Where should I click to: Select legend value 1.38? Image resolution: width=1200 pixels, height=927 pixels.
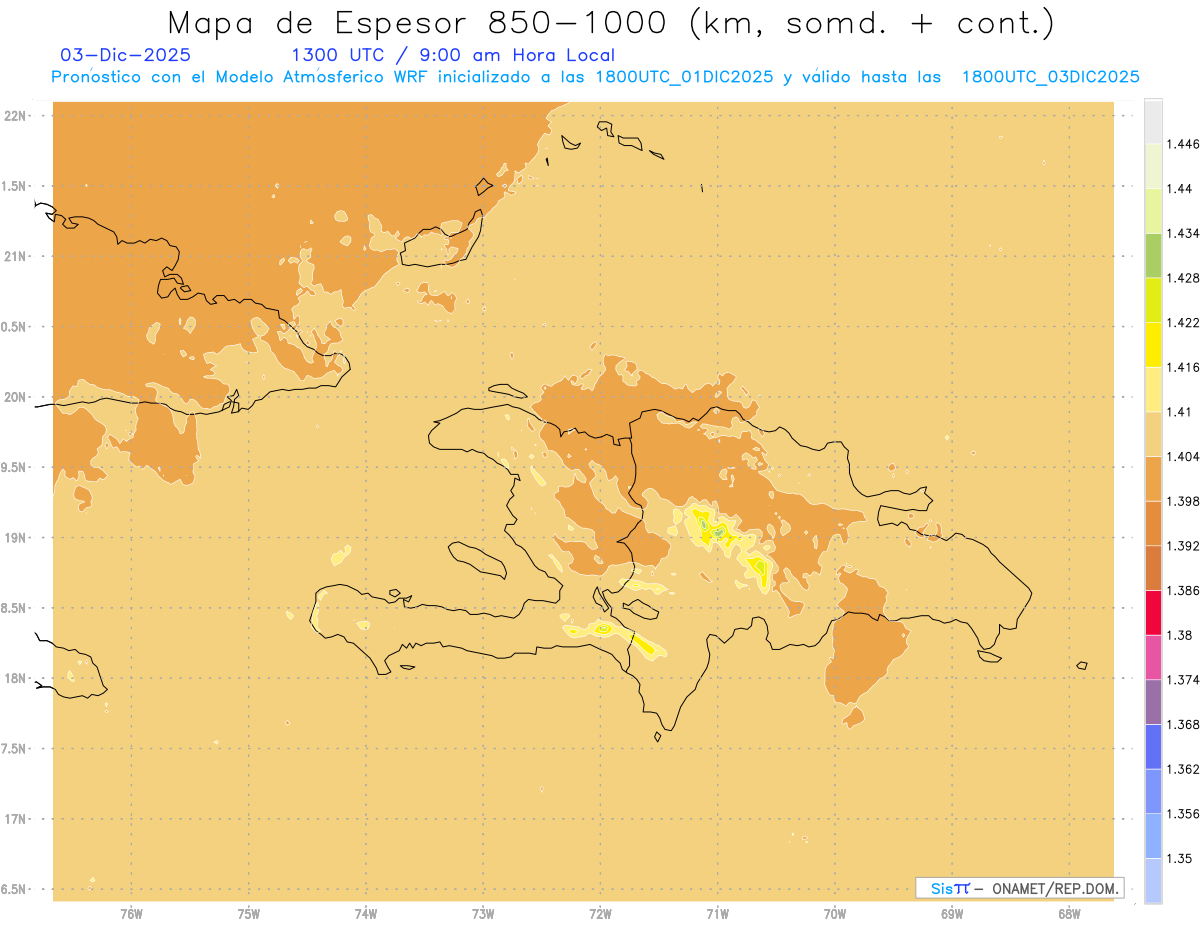coord(1178,635)
